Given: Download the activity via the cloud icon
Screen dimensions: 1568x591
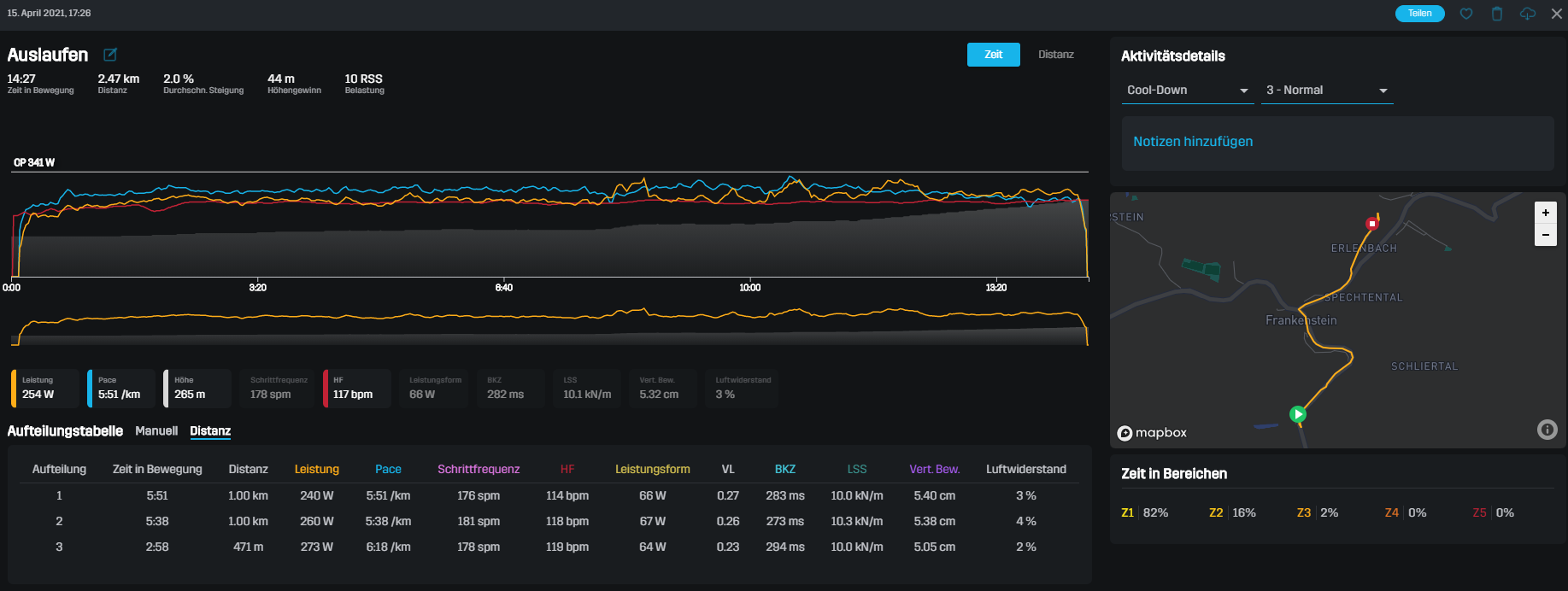Looking at the screenshot, I should click(x=1528, y=14).
